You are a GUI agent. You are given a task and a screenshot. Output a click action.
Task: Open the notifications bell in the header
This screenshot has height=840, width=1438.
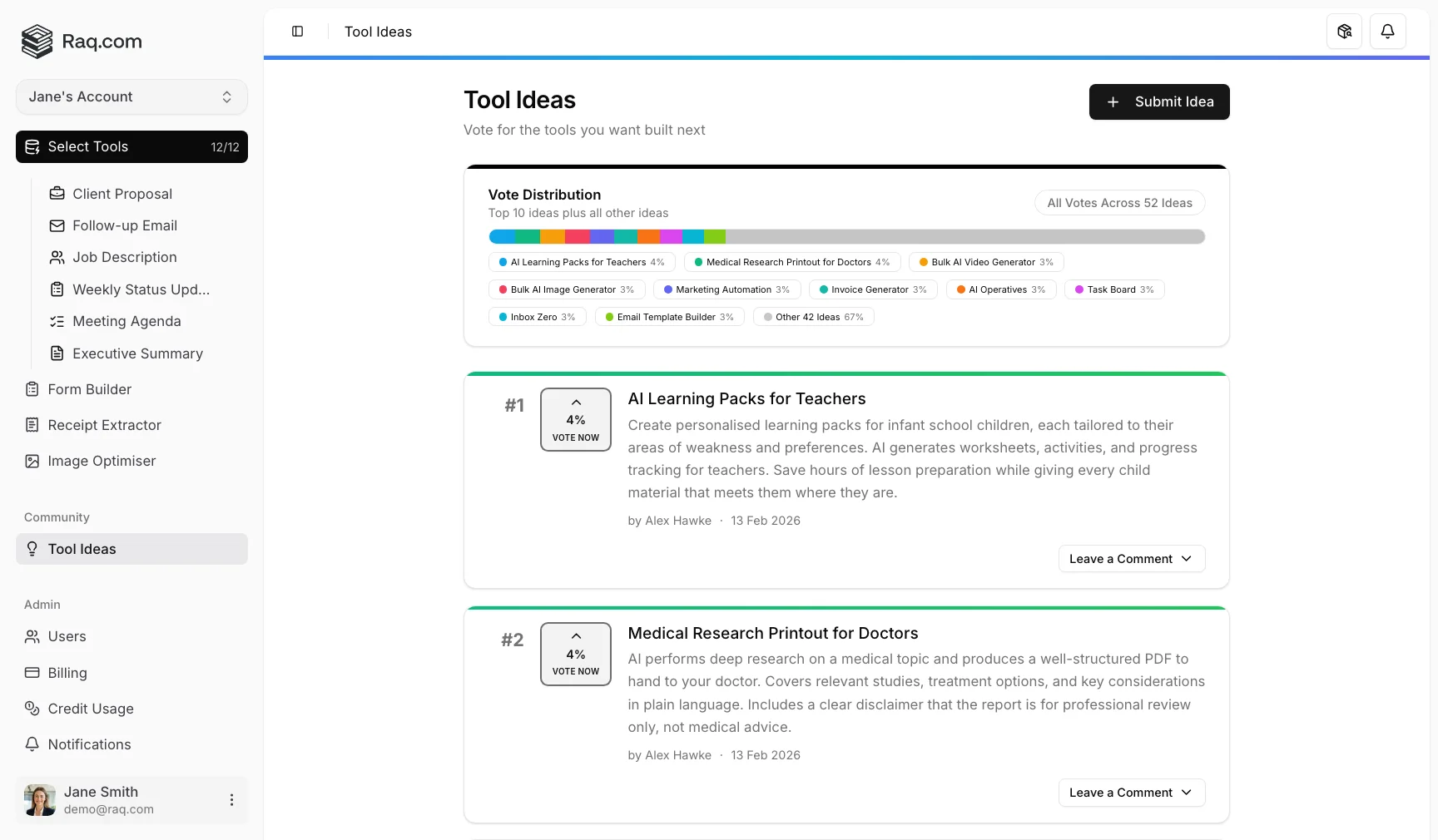1387,32
